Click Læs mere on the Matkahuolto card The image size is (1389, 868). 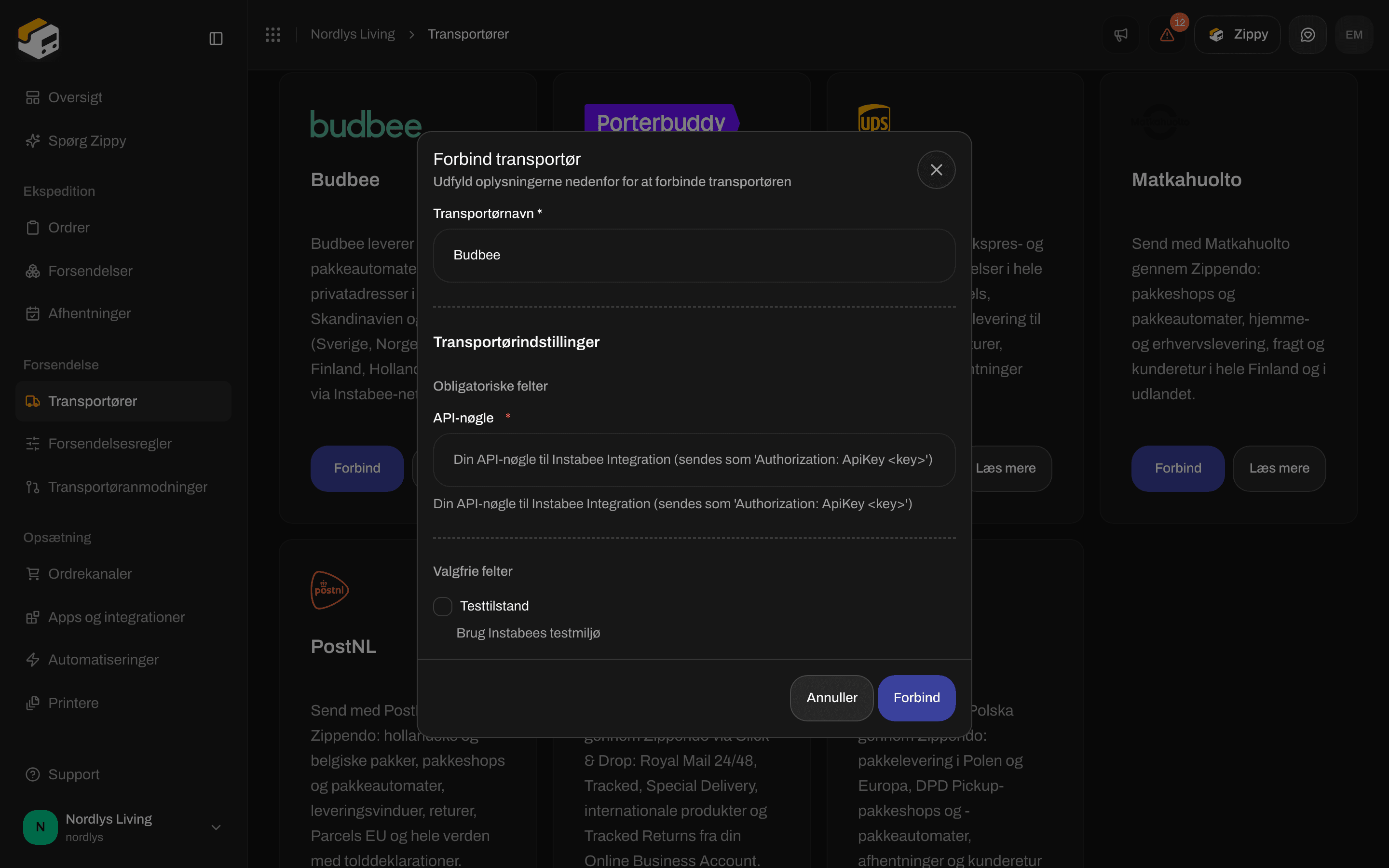(1280, 468)
